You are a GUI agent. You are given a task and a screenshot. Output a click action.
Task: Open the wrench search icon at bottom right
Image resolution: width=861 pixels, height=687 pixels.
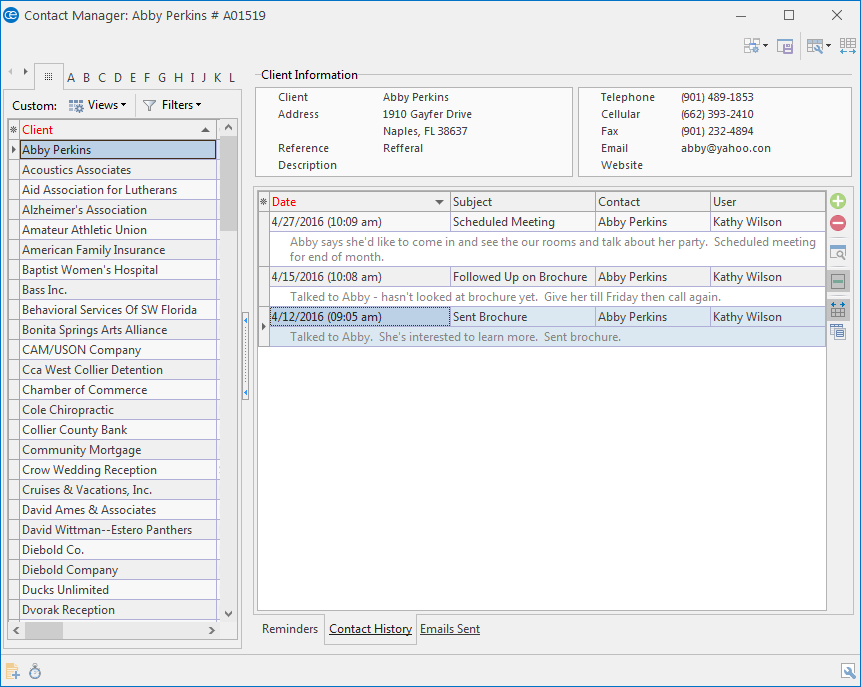[848, 671]
